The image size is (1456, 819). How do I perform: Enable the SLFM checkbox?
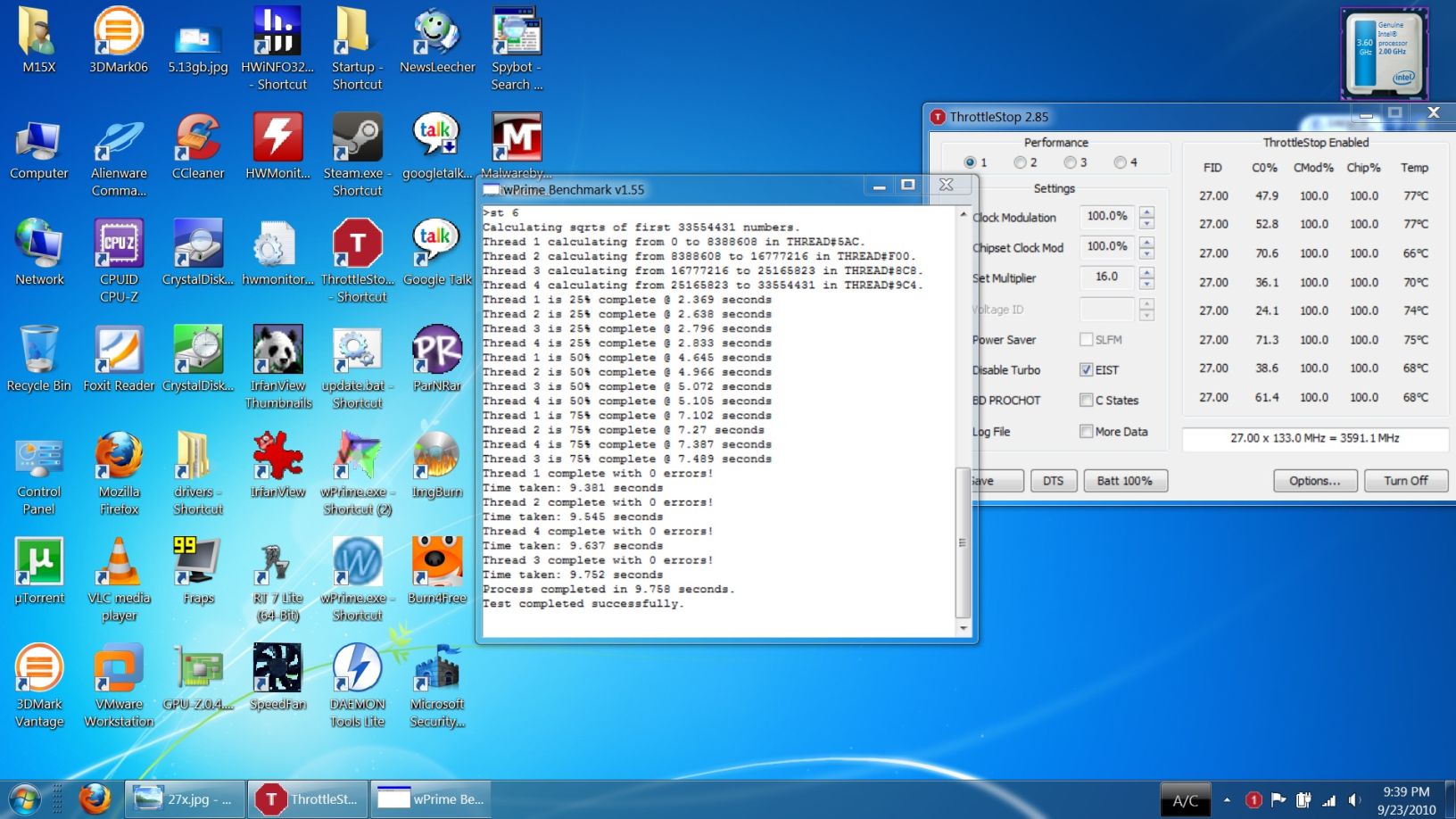(1086, 340)
